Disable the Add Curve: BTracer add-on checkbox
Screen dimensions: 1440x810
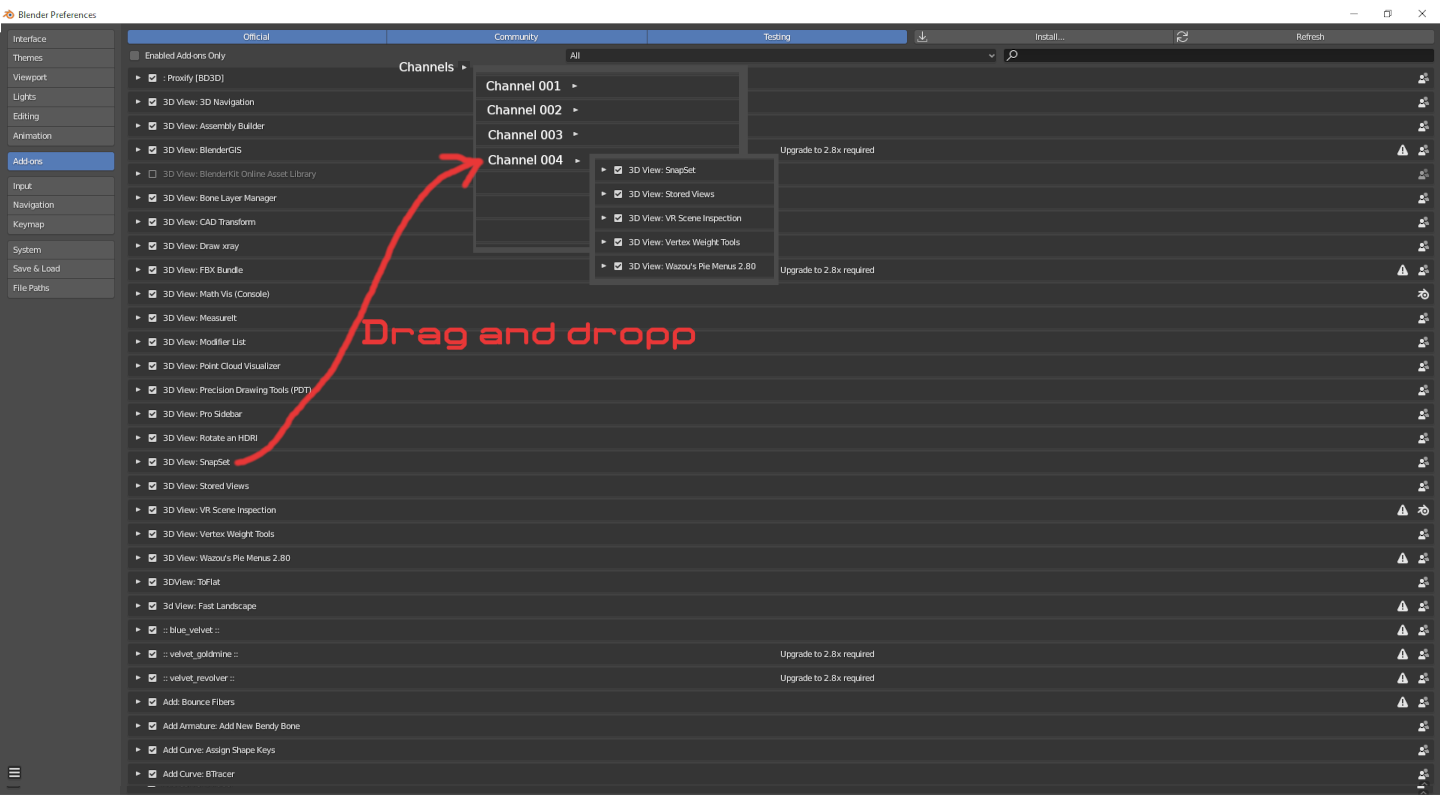click(153, 774)
